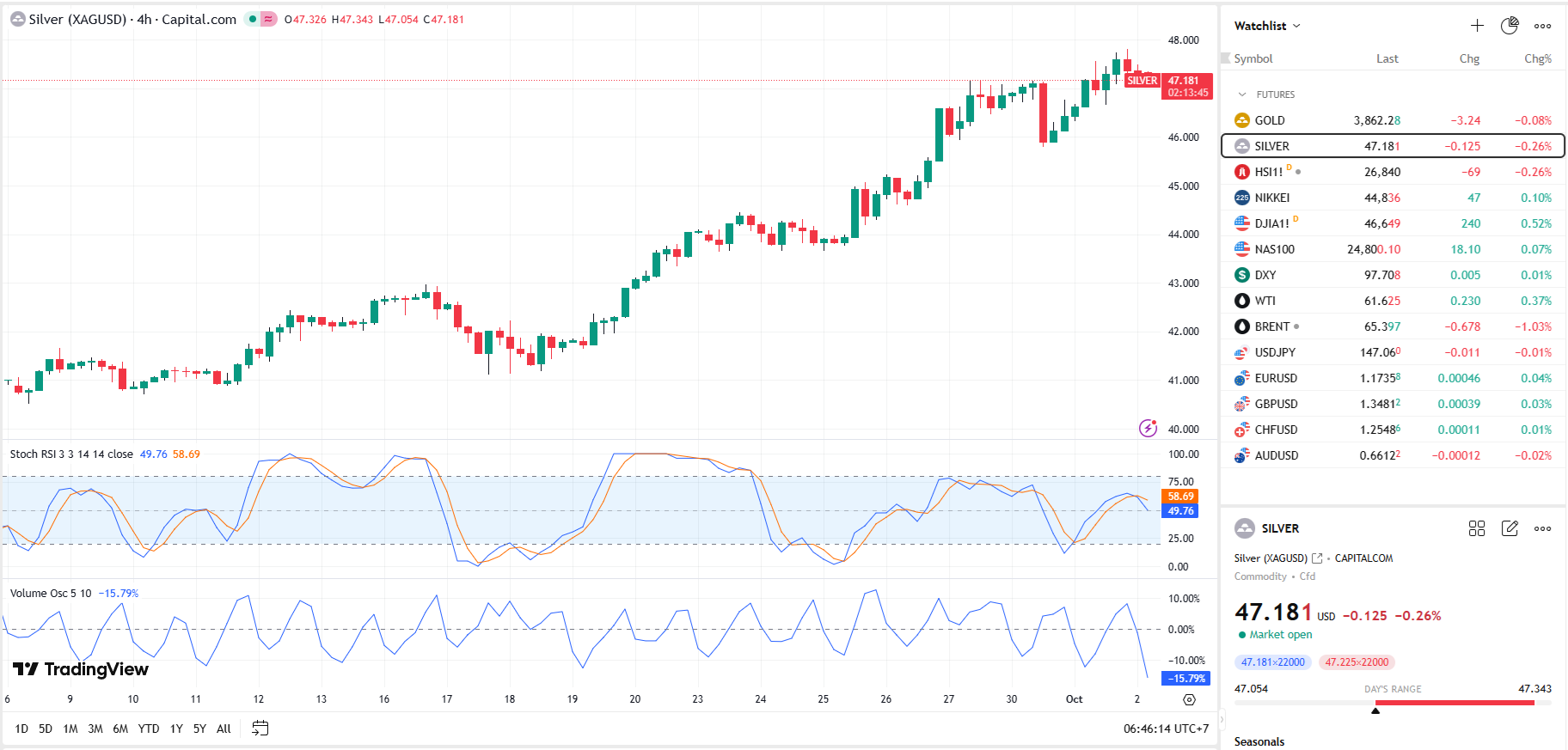Select GOLD in the watchlist
The height and width of the screenshot is (750, 1568).
point(1270,120)
